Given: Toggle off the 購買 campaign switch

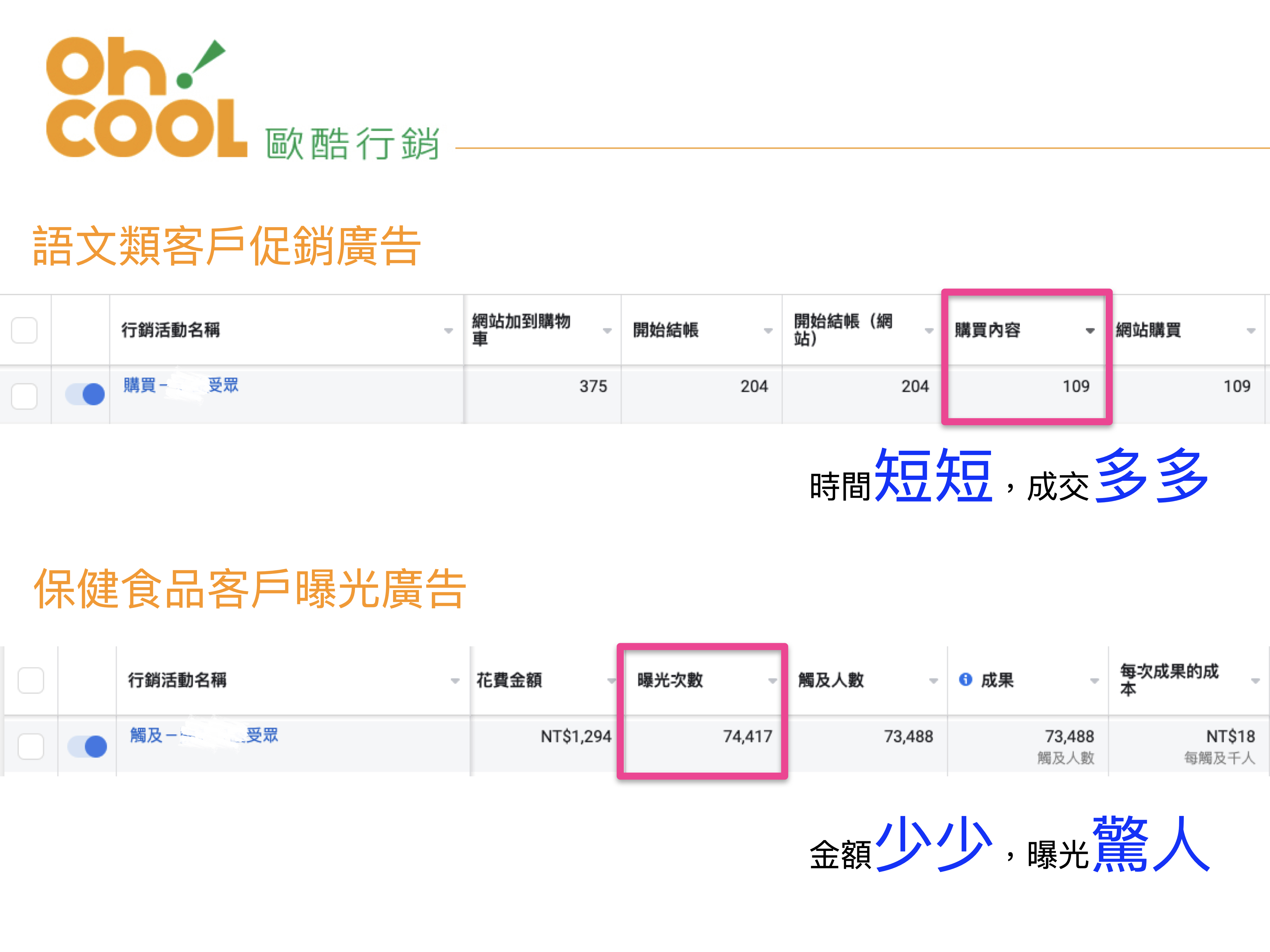Looking at the screenshot, I should pyautogui.click(x=85, y=394).
